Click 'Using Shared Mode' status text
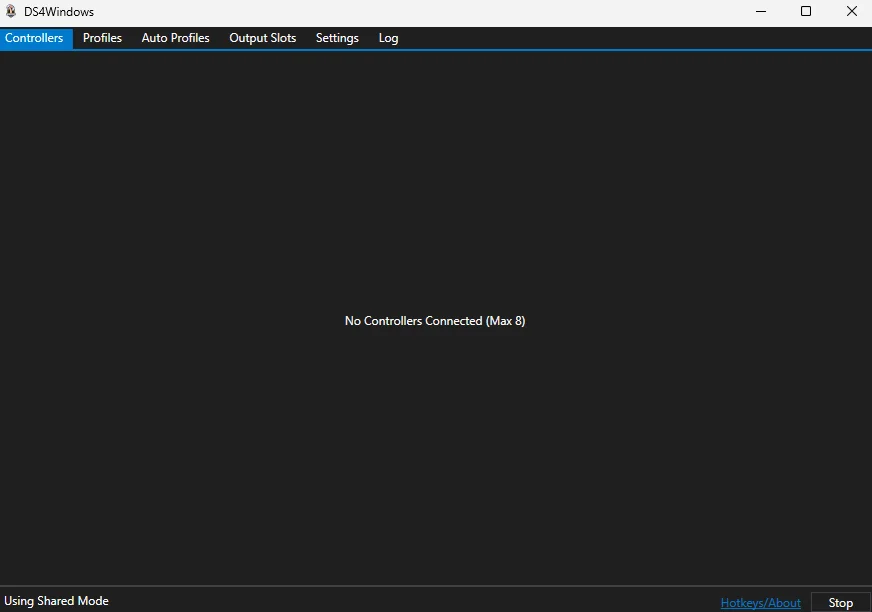 coord(56,601)
